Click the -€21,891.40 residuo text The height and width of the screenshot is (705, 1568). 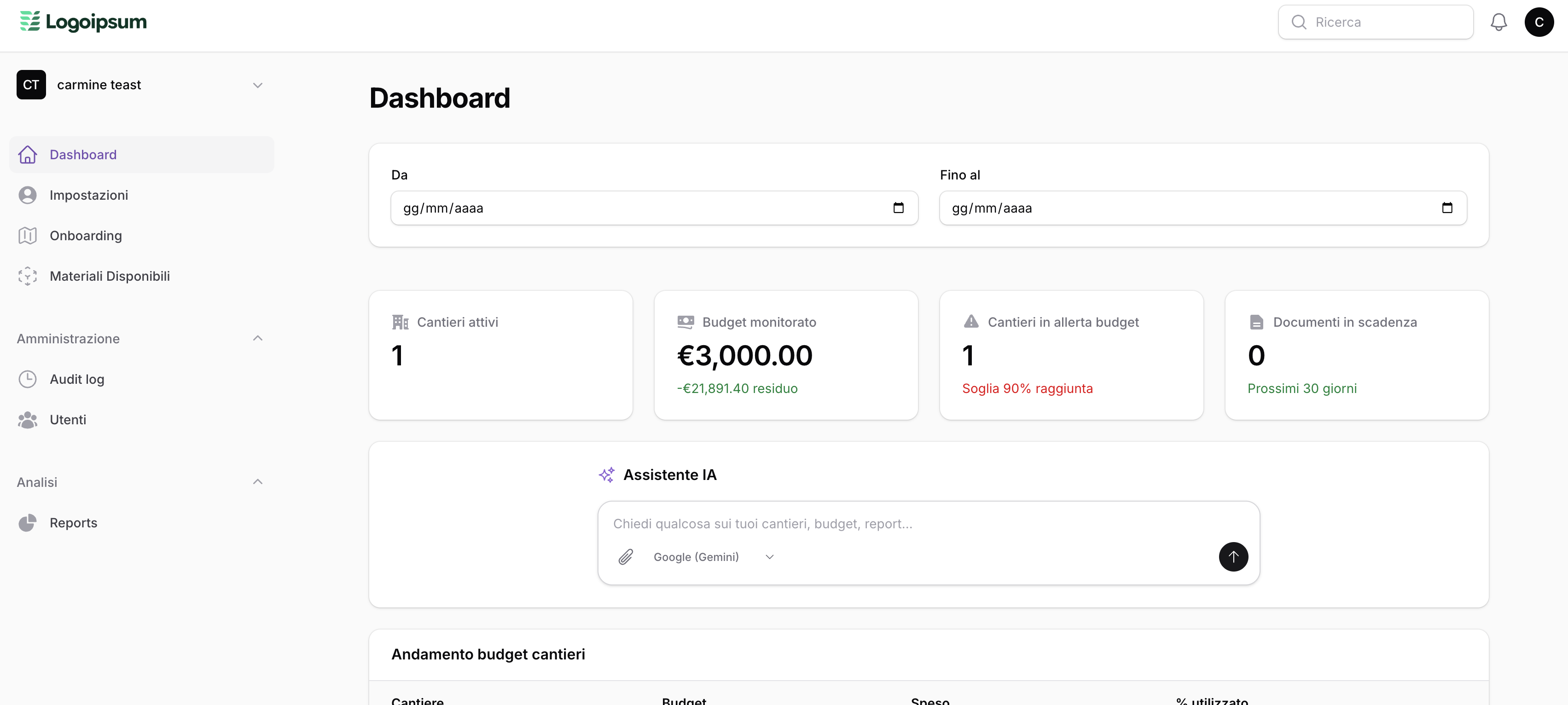point(737,388)
